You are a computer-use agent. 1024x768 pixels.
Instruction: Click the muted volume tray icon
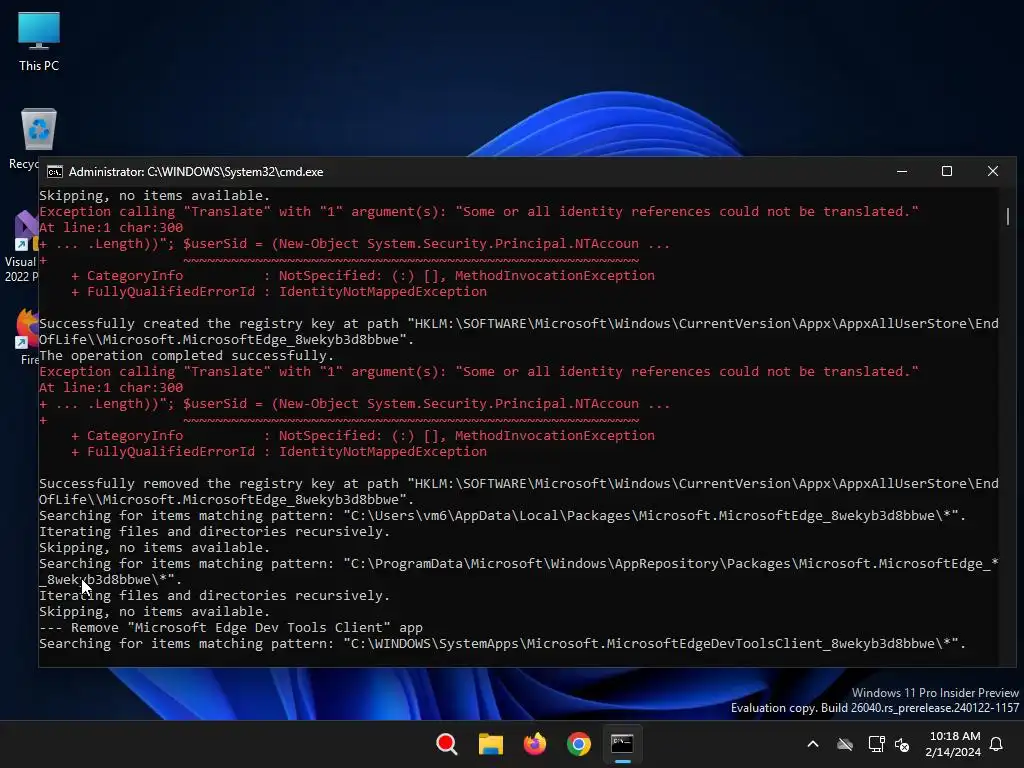pyautogui.click(x=902, y=744)
